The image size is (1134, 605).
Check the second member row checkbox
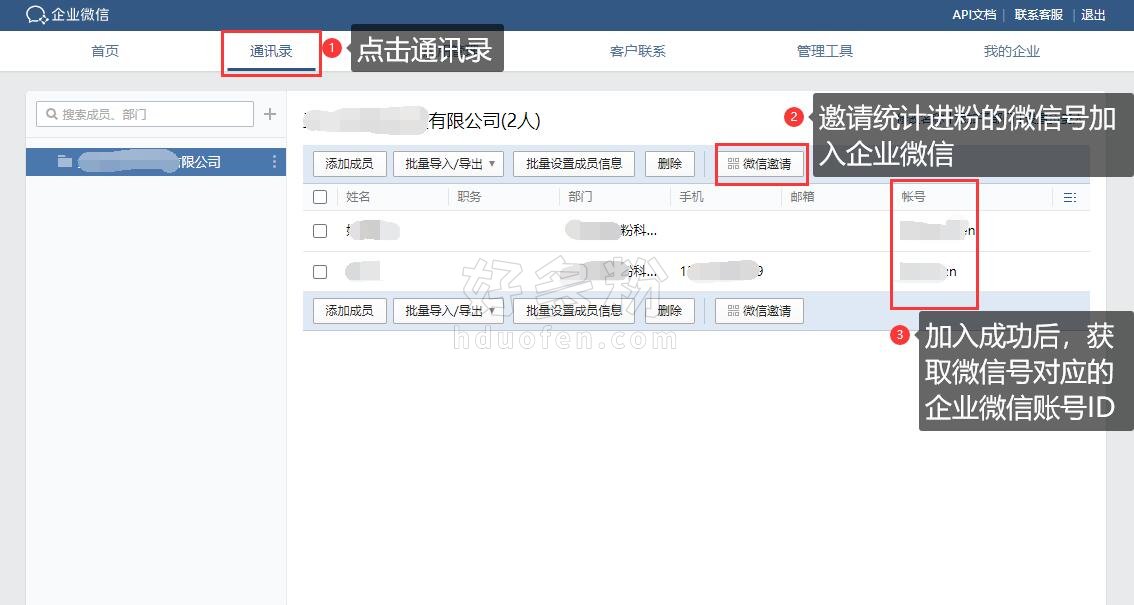pyautogui.click(x=320, y=272)
